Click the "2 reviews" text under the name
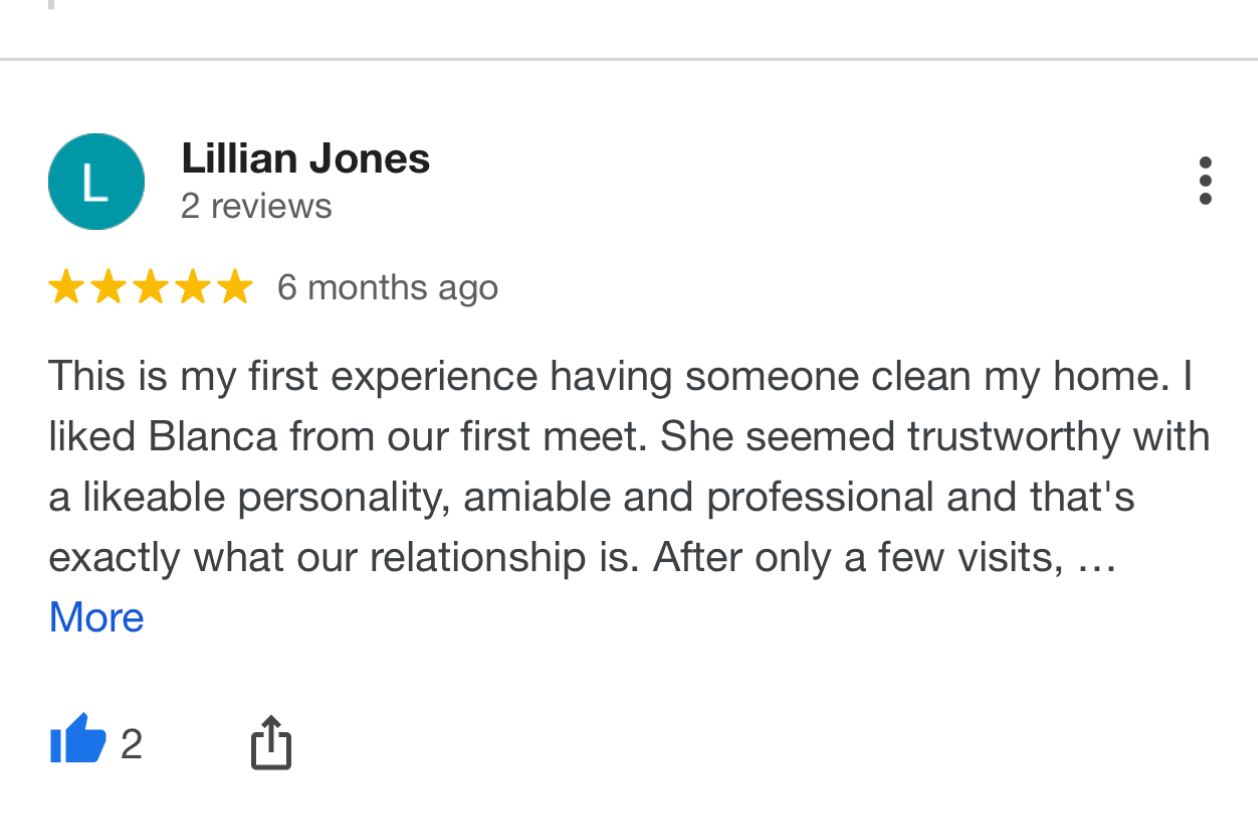Image resolution: width=1258 pixels, height=829 pixels. click(256, 206)
